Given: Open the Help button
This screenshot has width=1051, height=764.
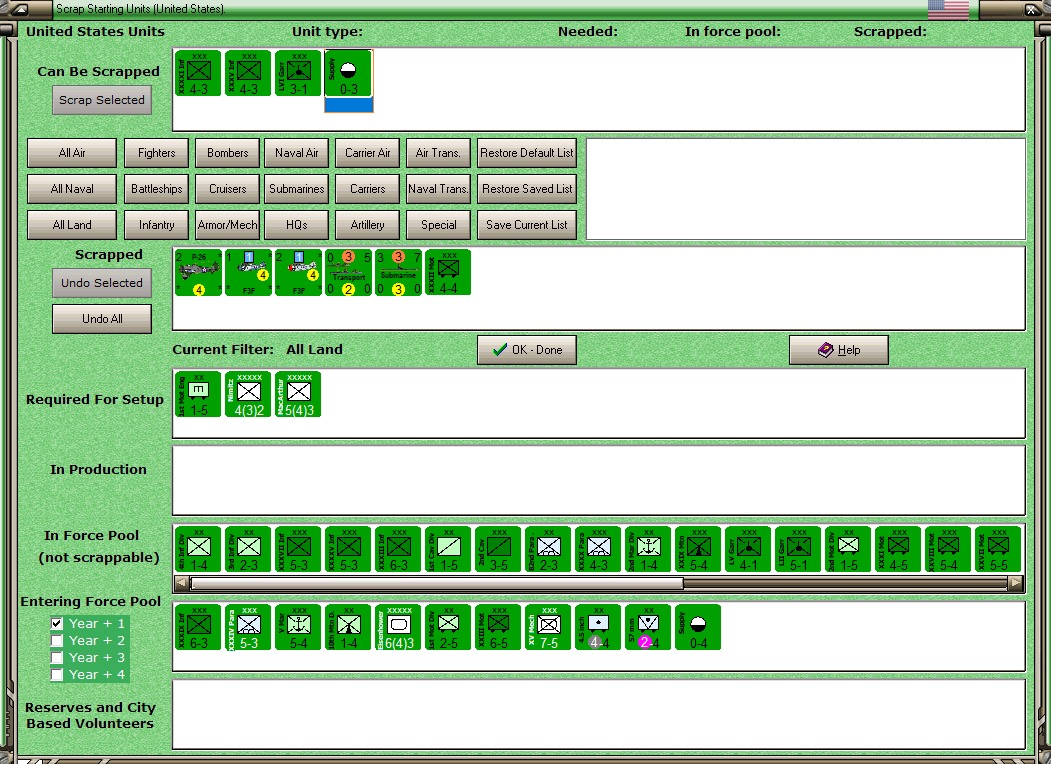Looking at the screenshot, I should coord(839,350).
